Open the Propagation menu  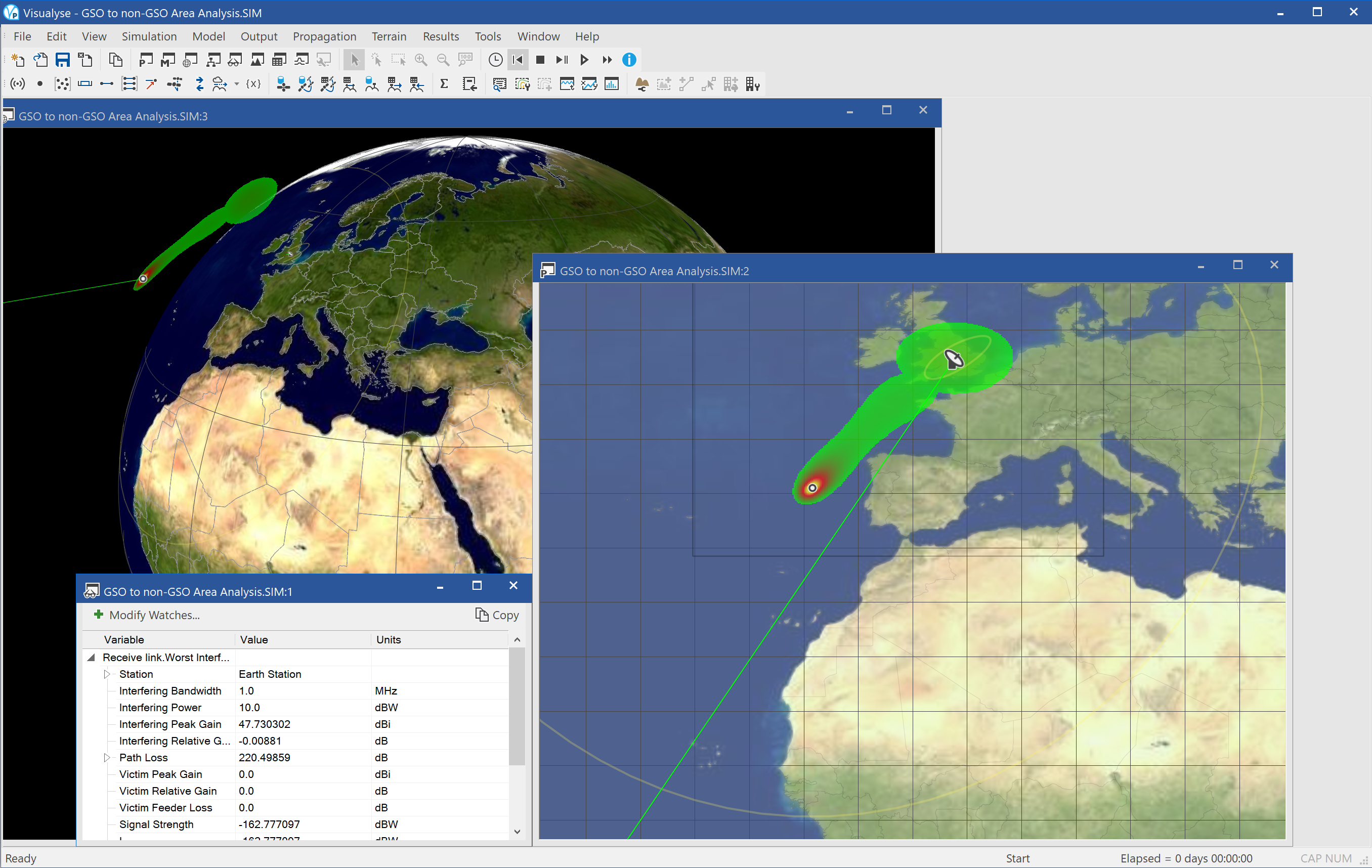coord(324,36)
